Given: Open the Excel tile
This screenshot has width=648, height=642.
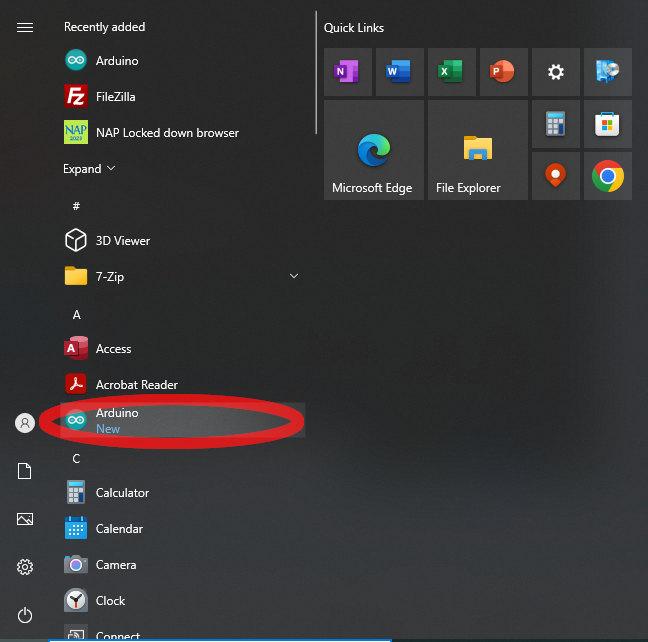Looking at the screenshot, I should click(452, 72).
